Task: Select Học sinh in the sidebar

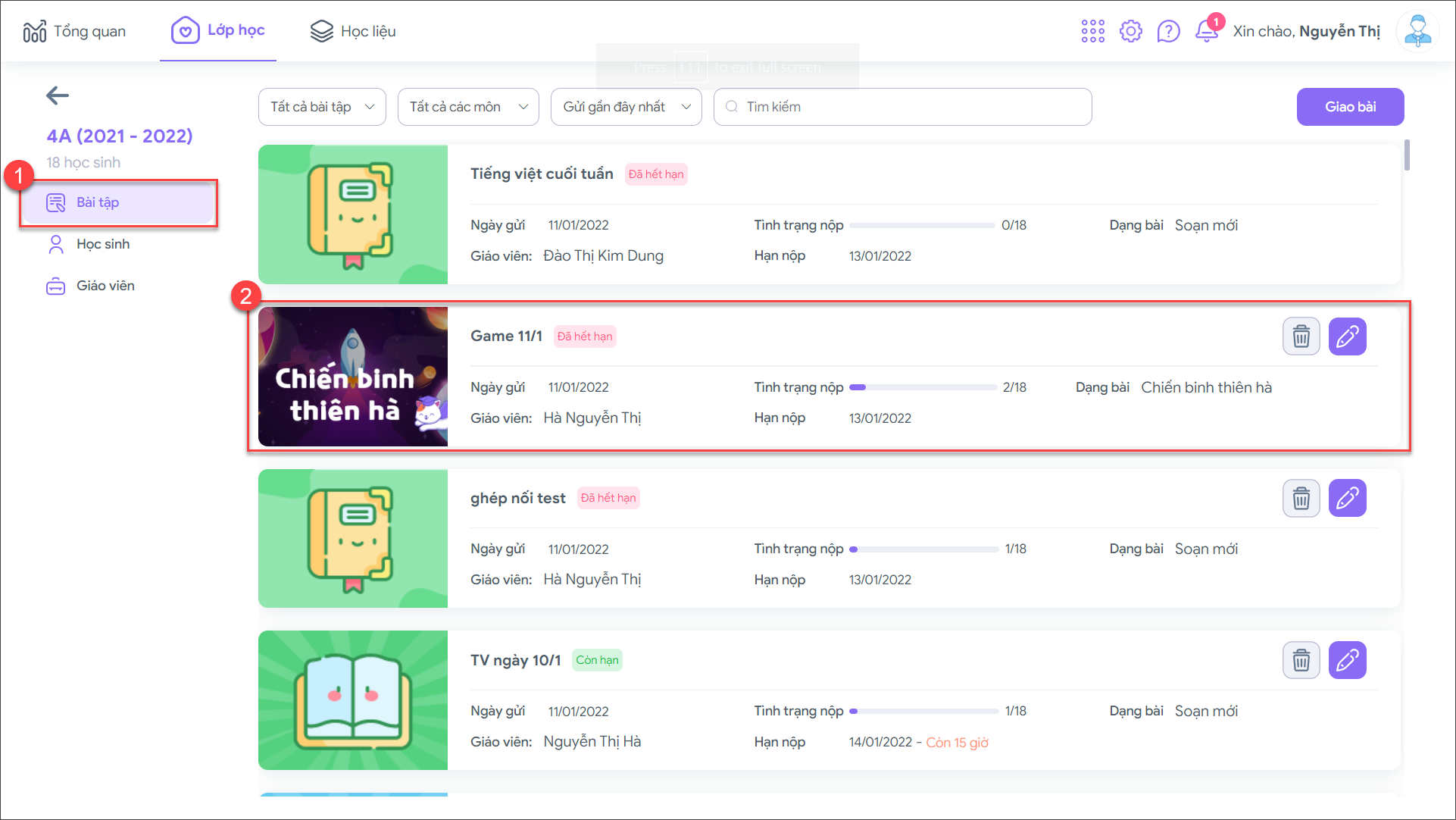Action: coord(103,244)
